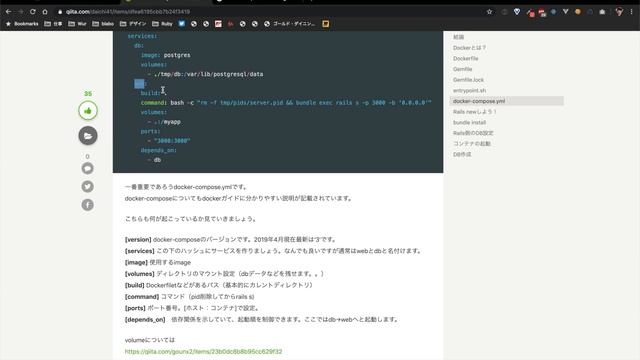
Task: Click the [version] description line
Action: [x=231, y=240]
